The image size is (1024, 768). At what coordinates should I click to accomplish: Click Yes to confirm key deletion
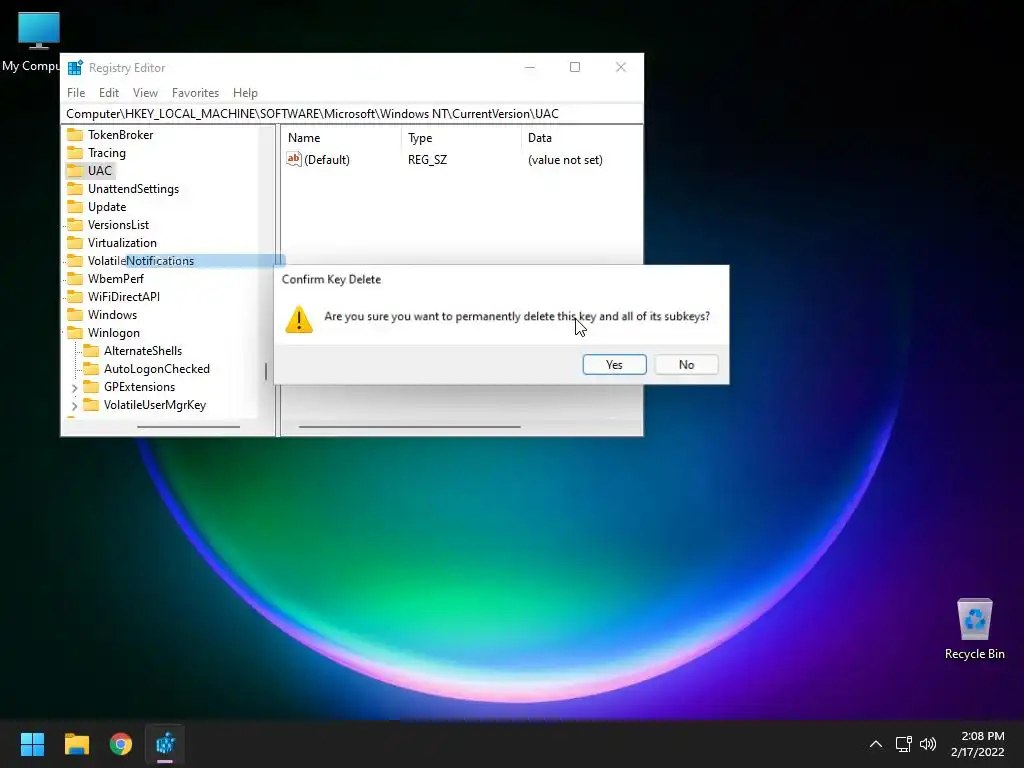coord(614,364)
